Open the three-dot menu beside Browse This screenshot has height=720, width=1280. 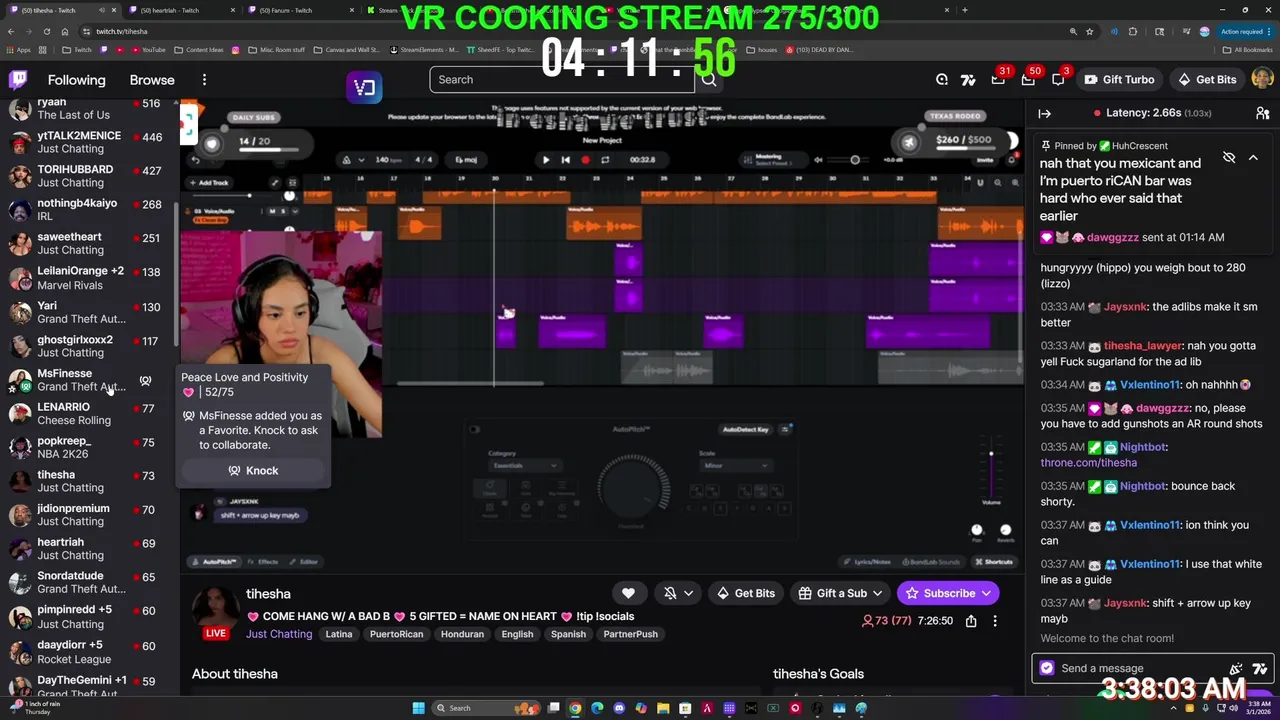(204, 80)
